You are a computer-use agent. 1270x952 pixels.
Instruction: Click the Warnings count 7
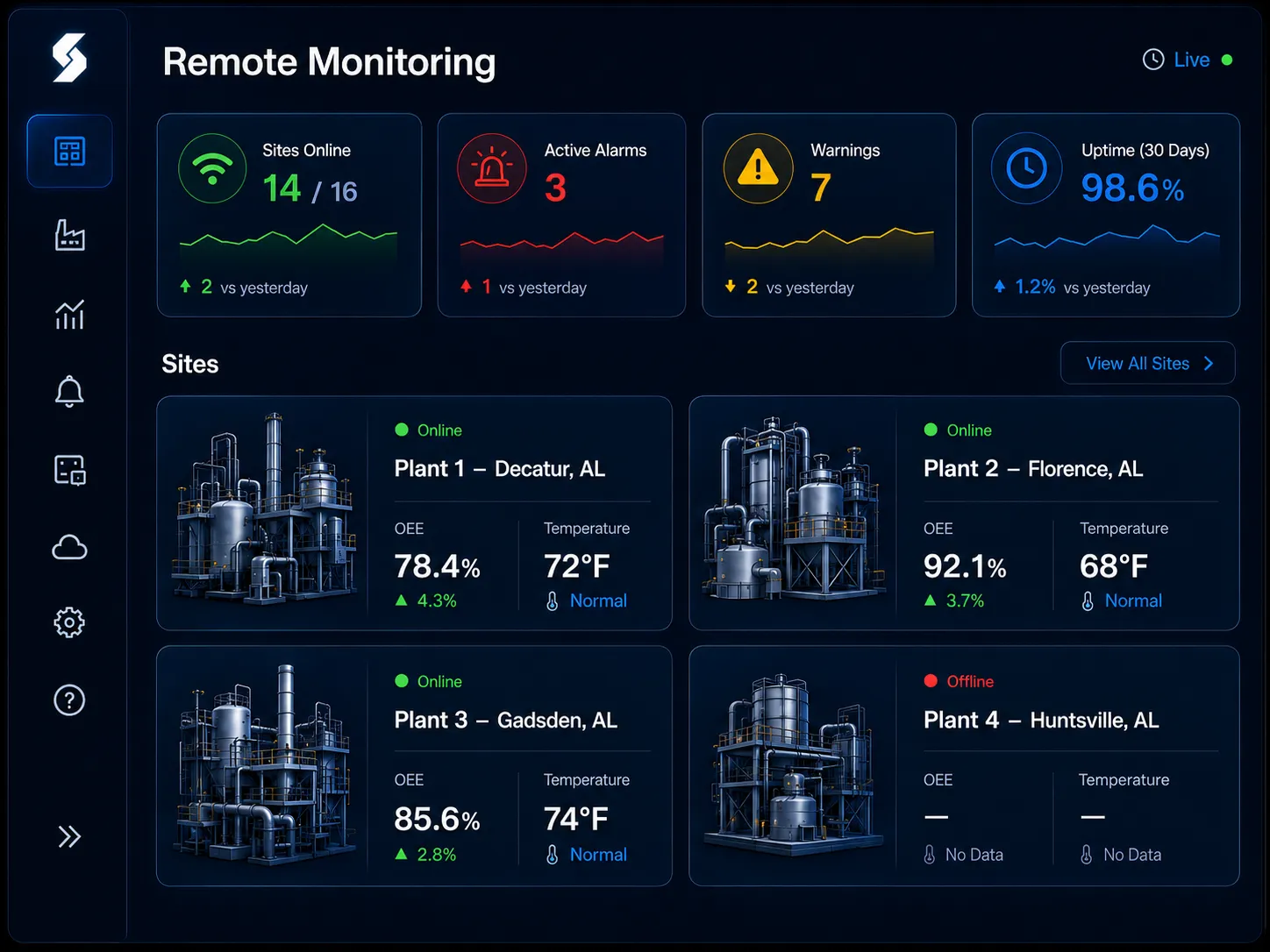(x=820, y=188)
